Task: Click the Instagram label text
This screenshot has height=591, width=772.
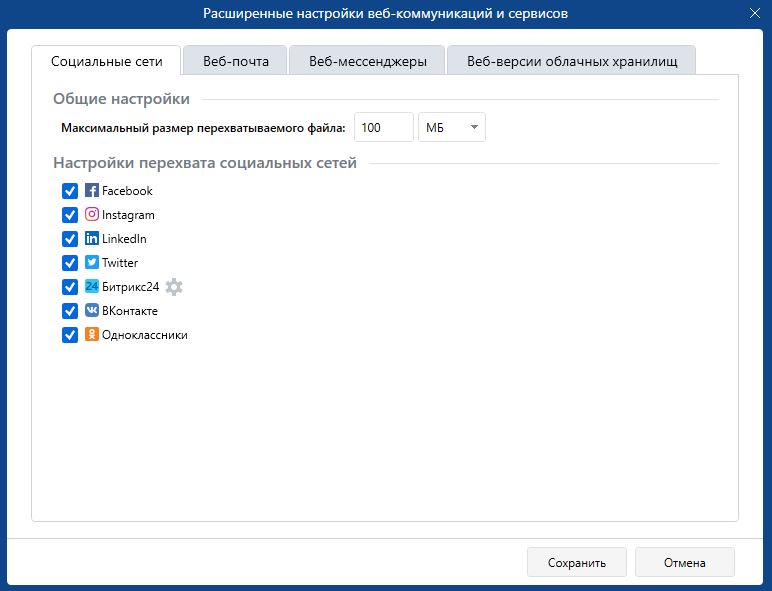Action: click(x=128, y=215)
